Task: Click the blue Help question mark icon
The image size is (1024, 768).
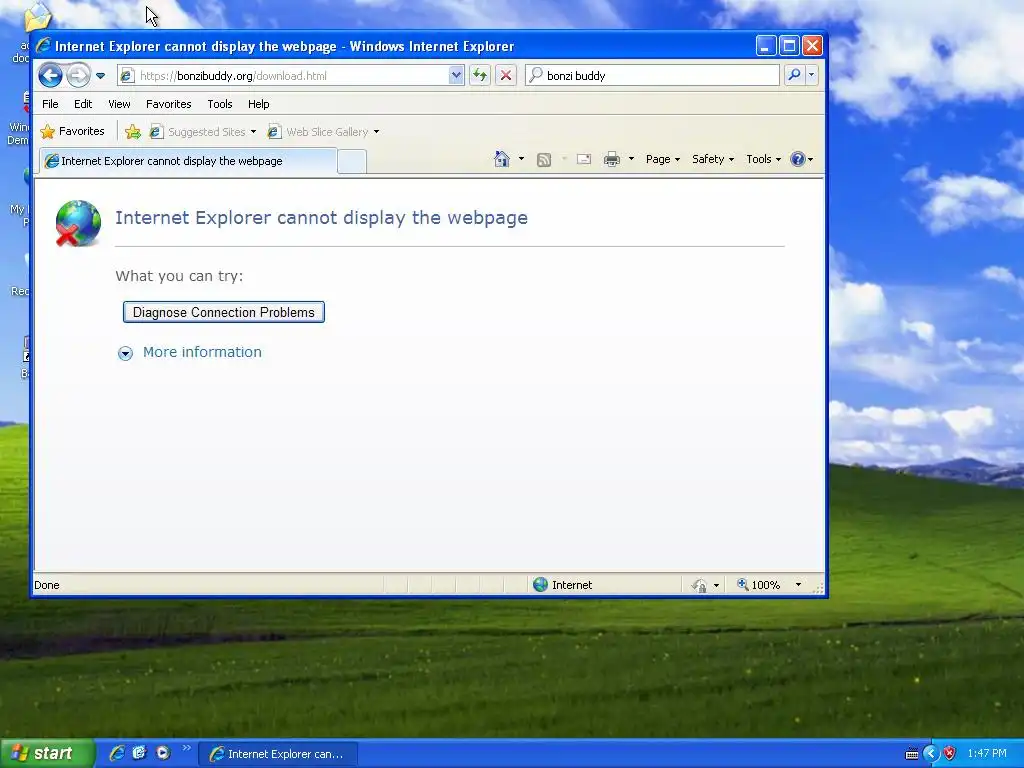Action: [x=797, y=159]
